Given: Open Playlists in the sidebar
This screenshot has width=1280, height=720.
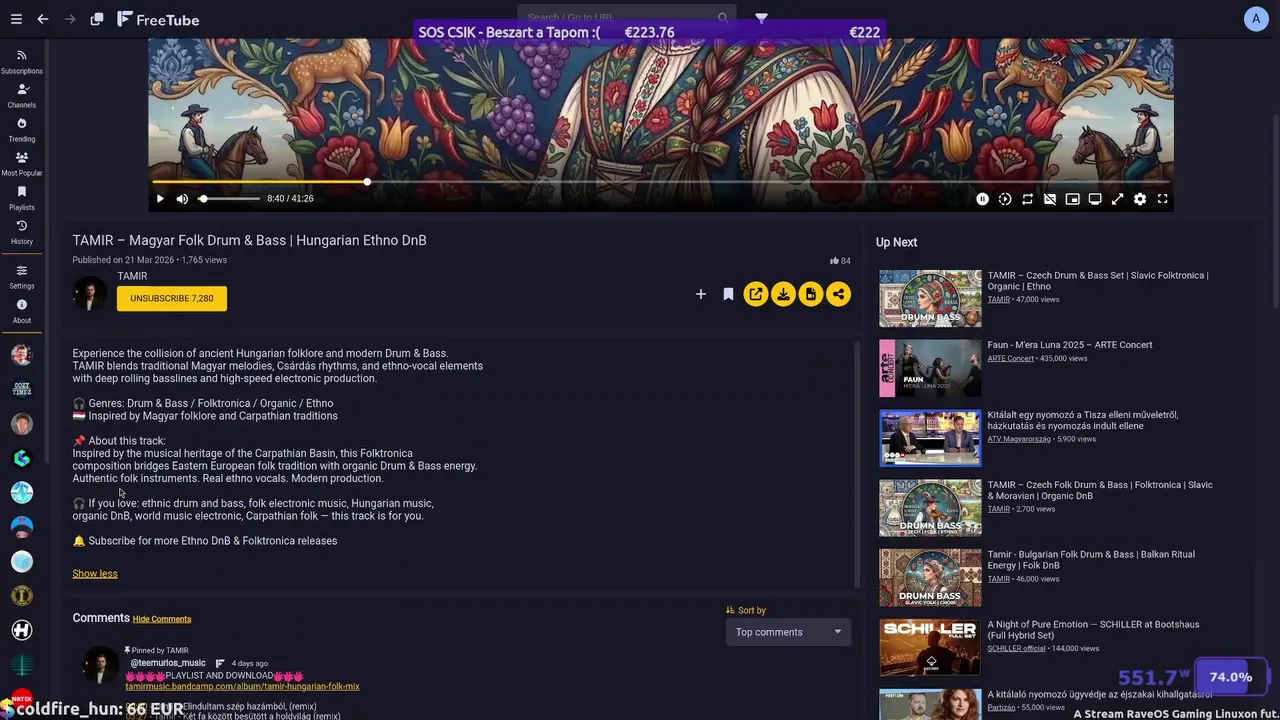Looking at the screenshot, I should point(22,198).
